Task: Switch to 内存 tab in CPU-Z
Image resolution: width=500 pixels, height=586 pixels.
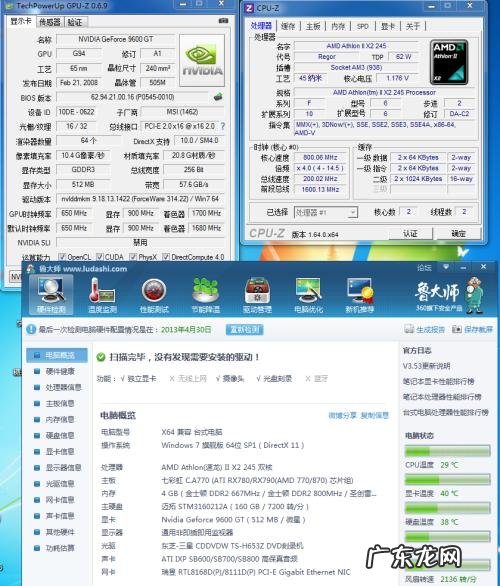Action: [x=338, y=26]
